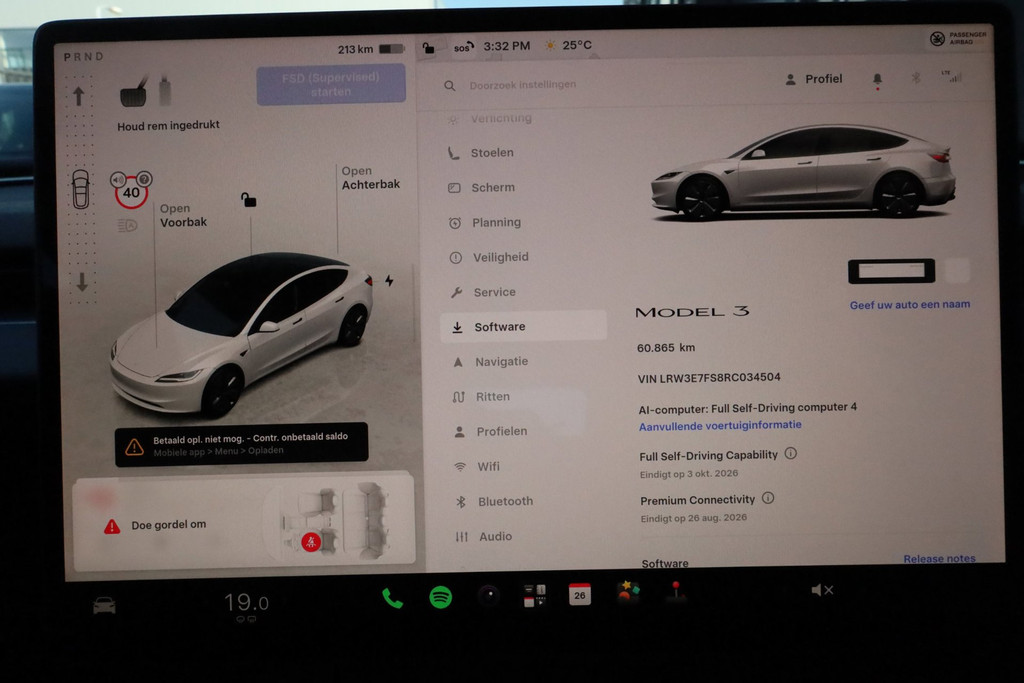Open the Profiel profile menu
The image size is (1024, 683).
pos(814,79)
